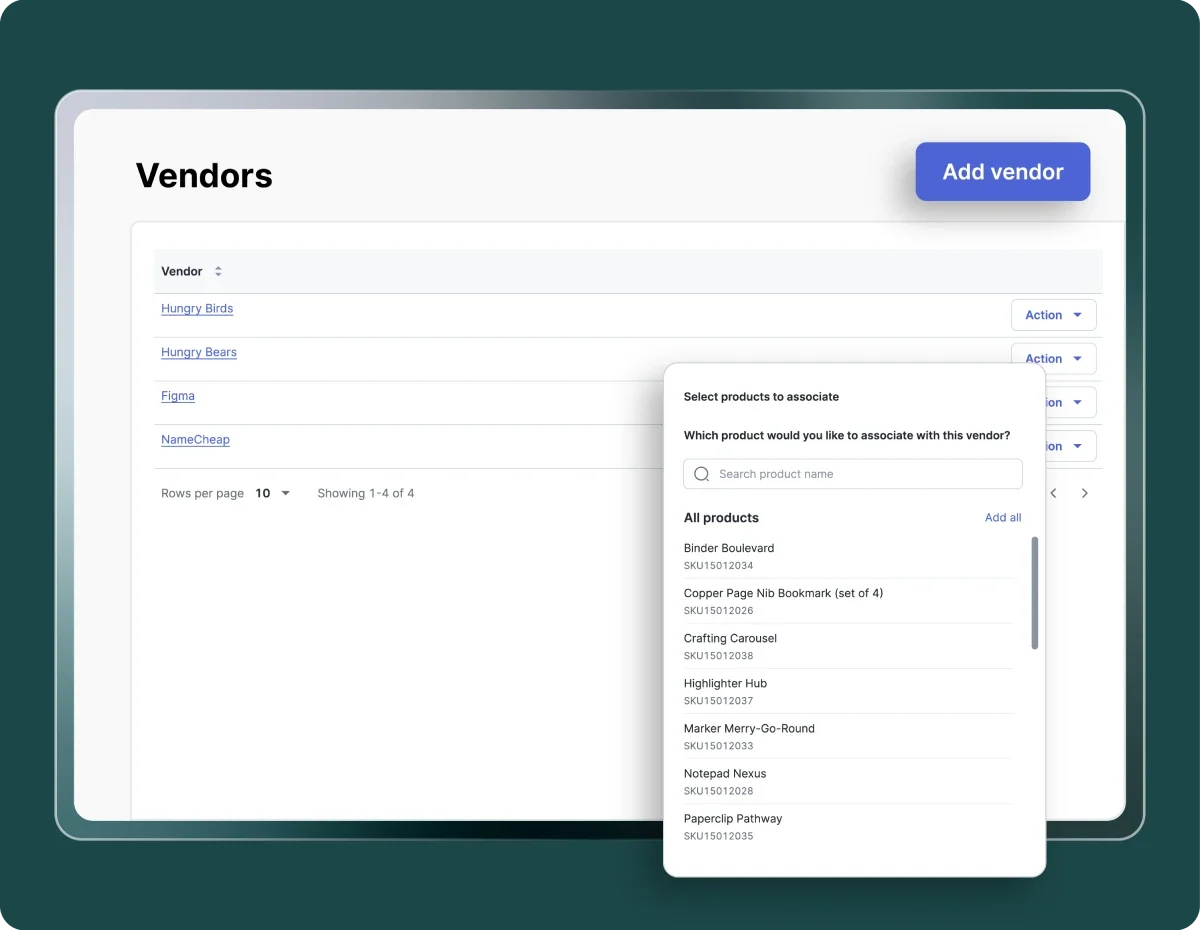The image size is (1200, 930).
Task: Click the Add vendor button
Action: click(x=1002, y=172)
